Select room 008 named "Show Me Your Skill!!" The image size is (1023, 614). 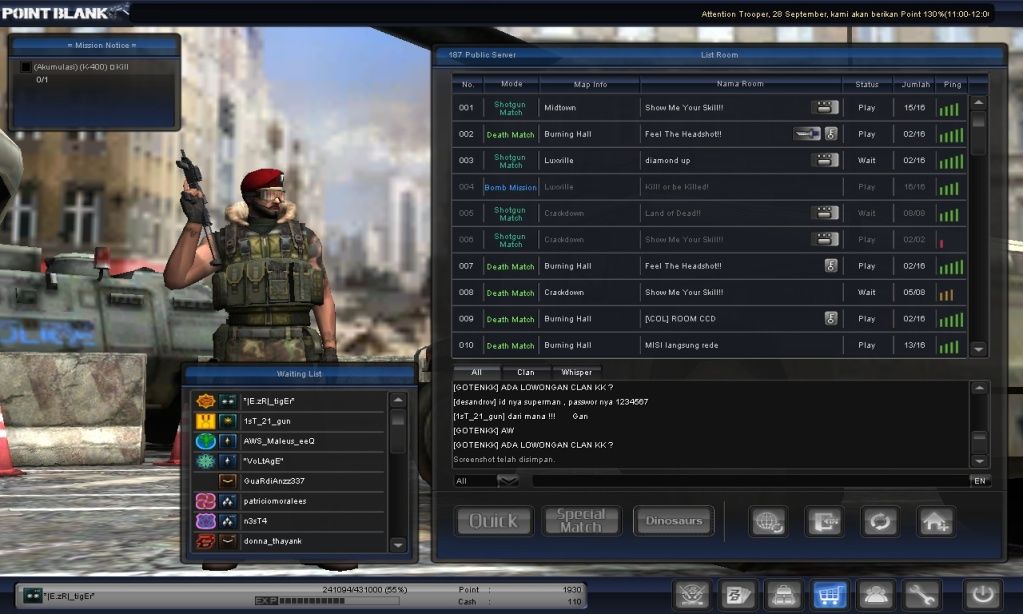(684, 292)
